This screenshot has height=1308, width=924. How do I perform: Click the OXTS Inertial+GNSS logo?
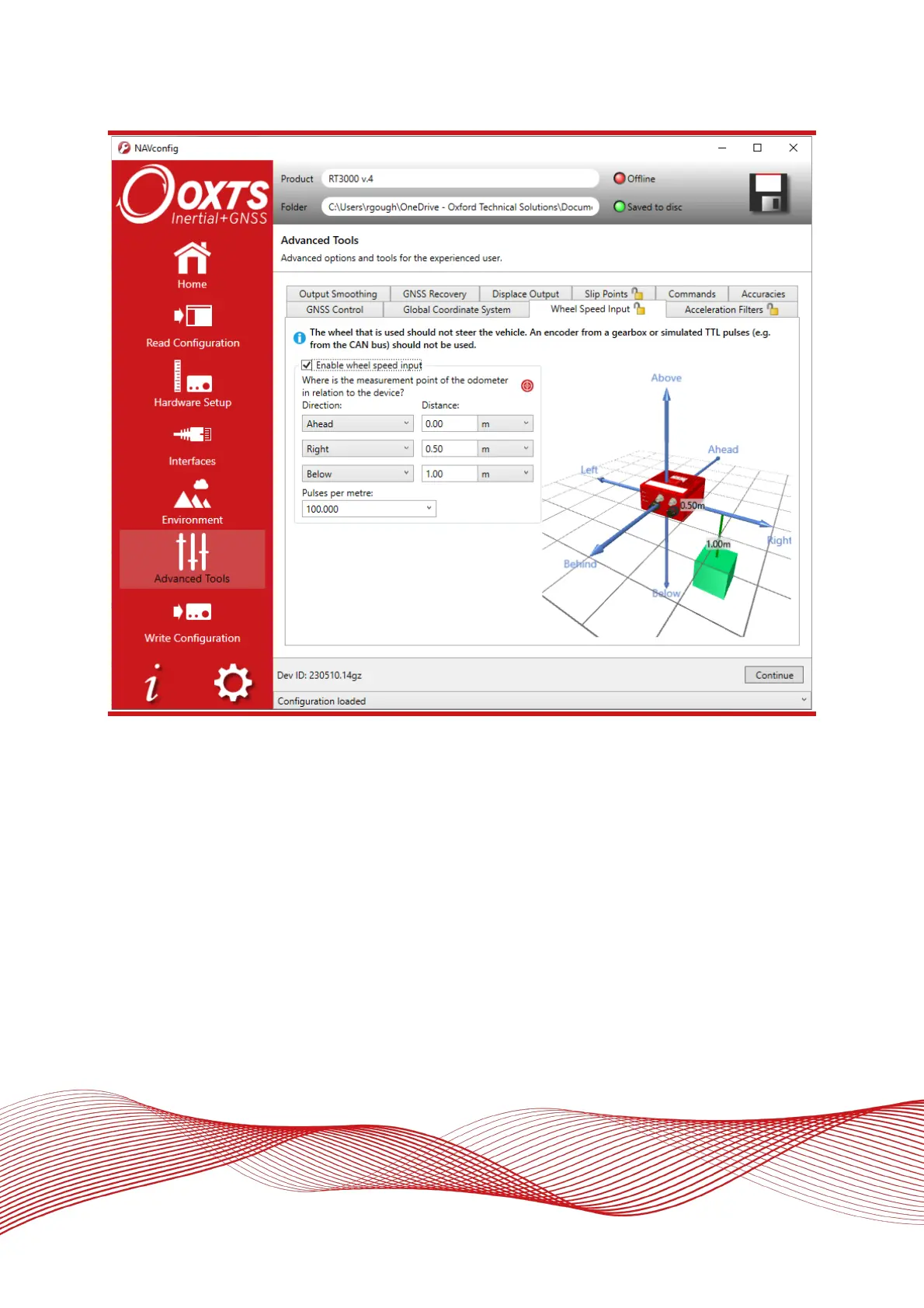point(193,195)
